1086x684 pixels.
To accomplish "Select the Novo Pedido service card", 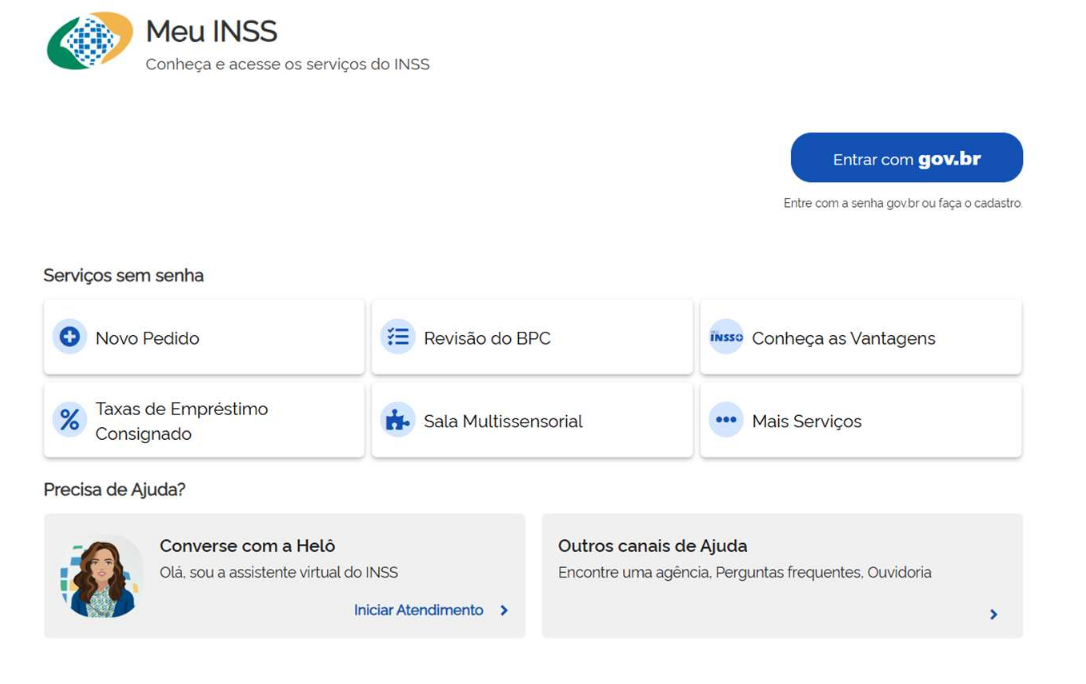I will [204, 337].
